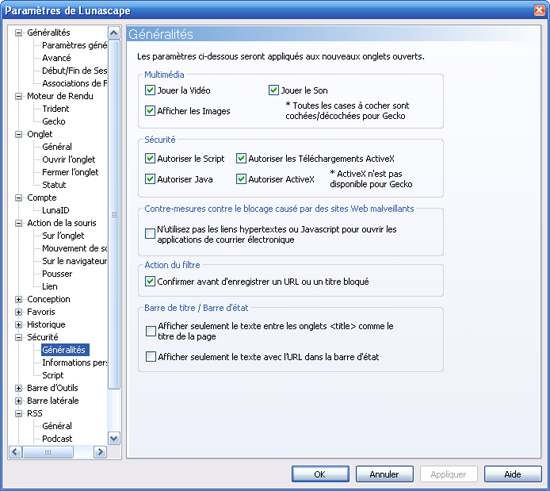Select the Historique category label
Screen dimensions: 550x491
pos(46,324)
